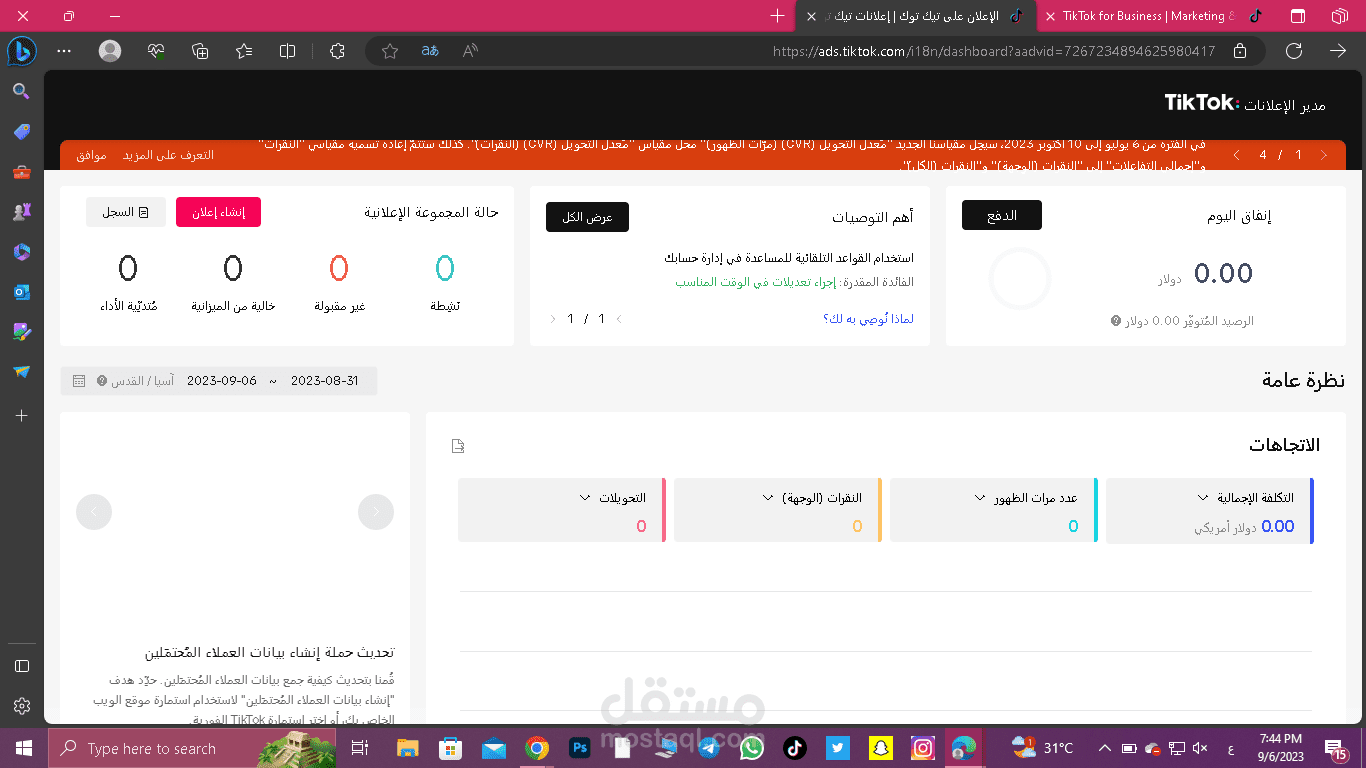The width and height of the screenshot is (1366, 768).
Task: Start Read aloud from address bar
Action: point(470,51)
